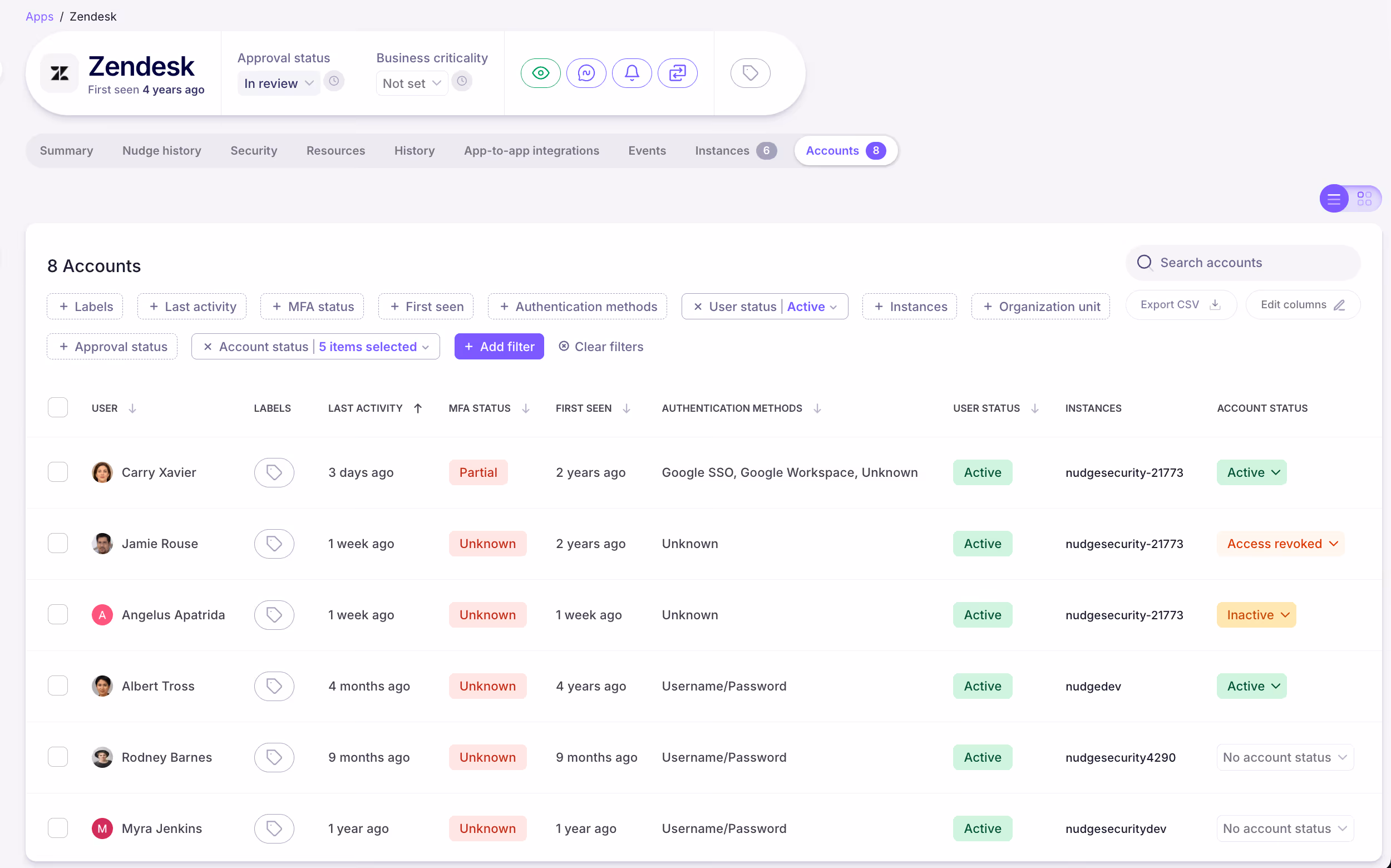This screenshot has height=868, width=1391.
Task: Open the label tag icon on Carry Xavier's row
Action: [x=274, y=472]
